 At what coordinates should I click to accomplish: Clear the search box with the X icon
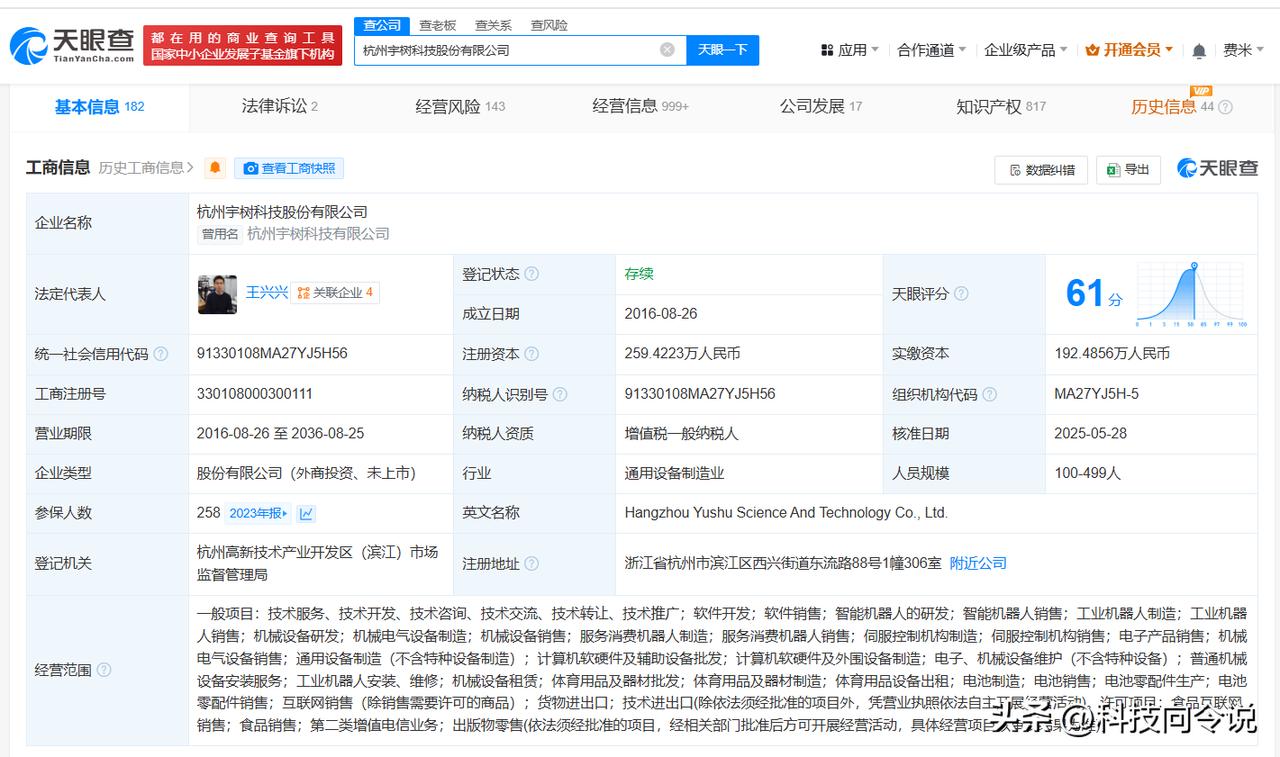point(667,50)
